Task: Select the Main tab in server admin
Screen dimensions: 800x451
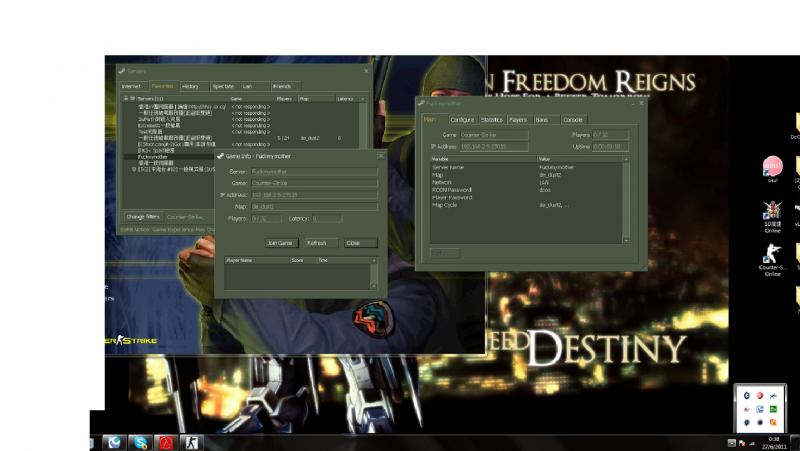Action: (434, 119)
